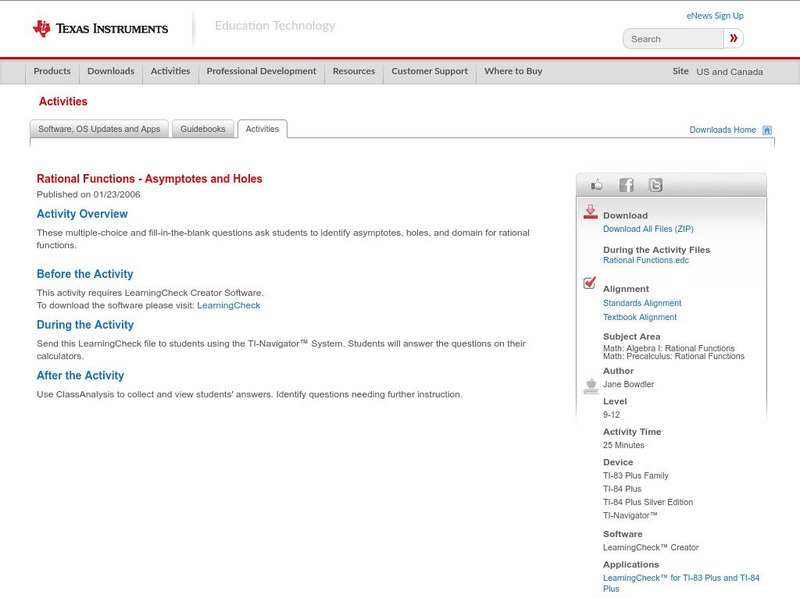Open the LearningCheck software link
Image resolution: width=800 pixels, height=598 pixels.
228,305
